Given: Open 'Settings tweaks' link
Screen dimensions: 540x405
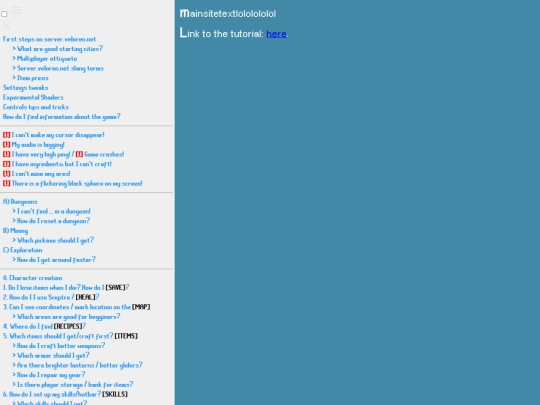Looking at the screenshot, I should [x=25, y=87].
